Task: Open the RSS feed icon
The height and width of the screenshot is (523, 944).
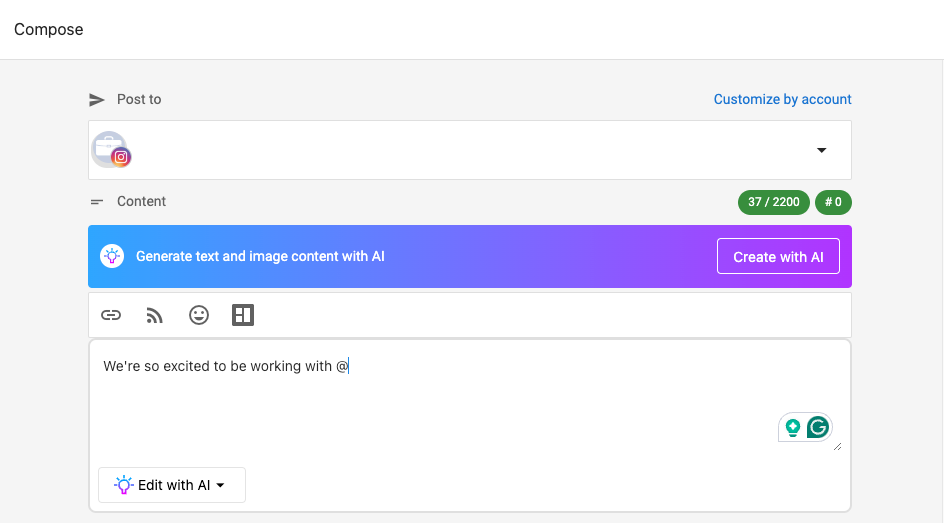Action: [155, 315]
